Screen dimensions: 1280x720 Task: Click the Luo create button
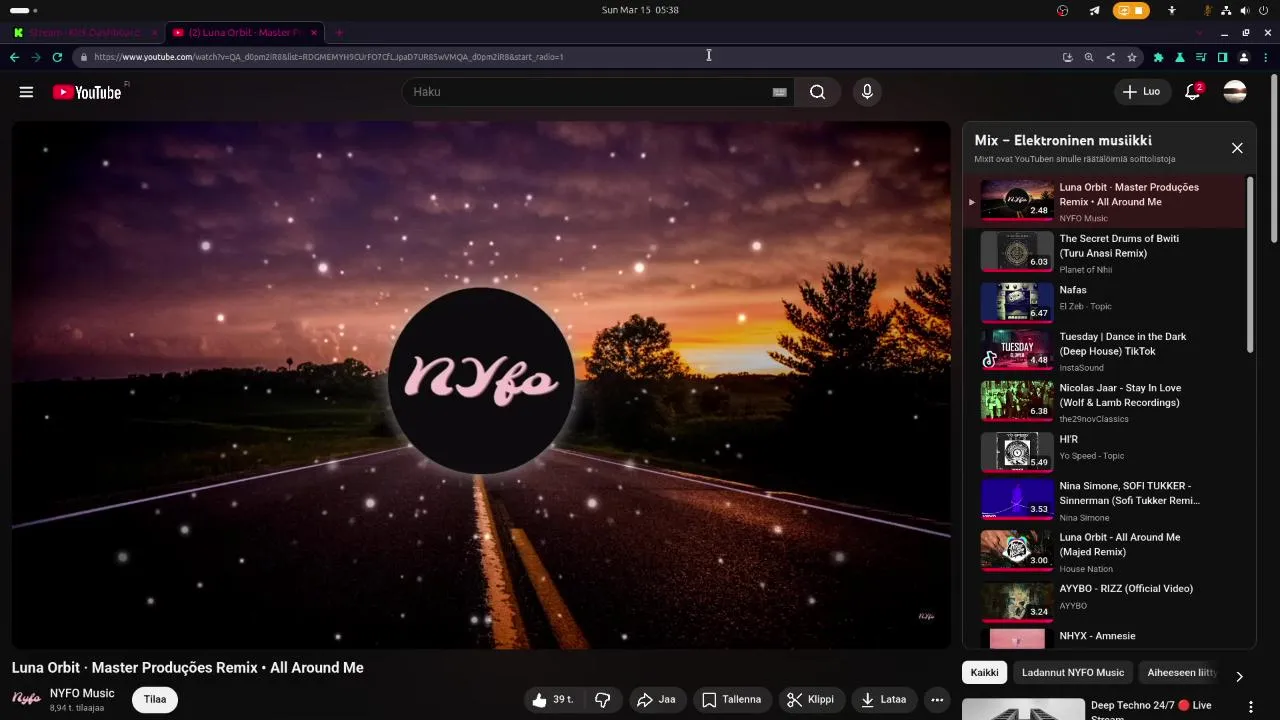coord(1141,92)
